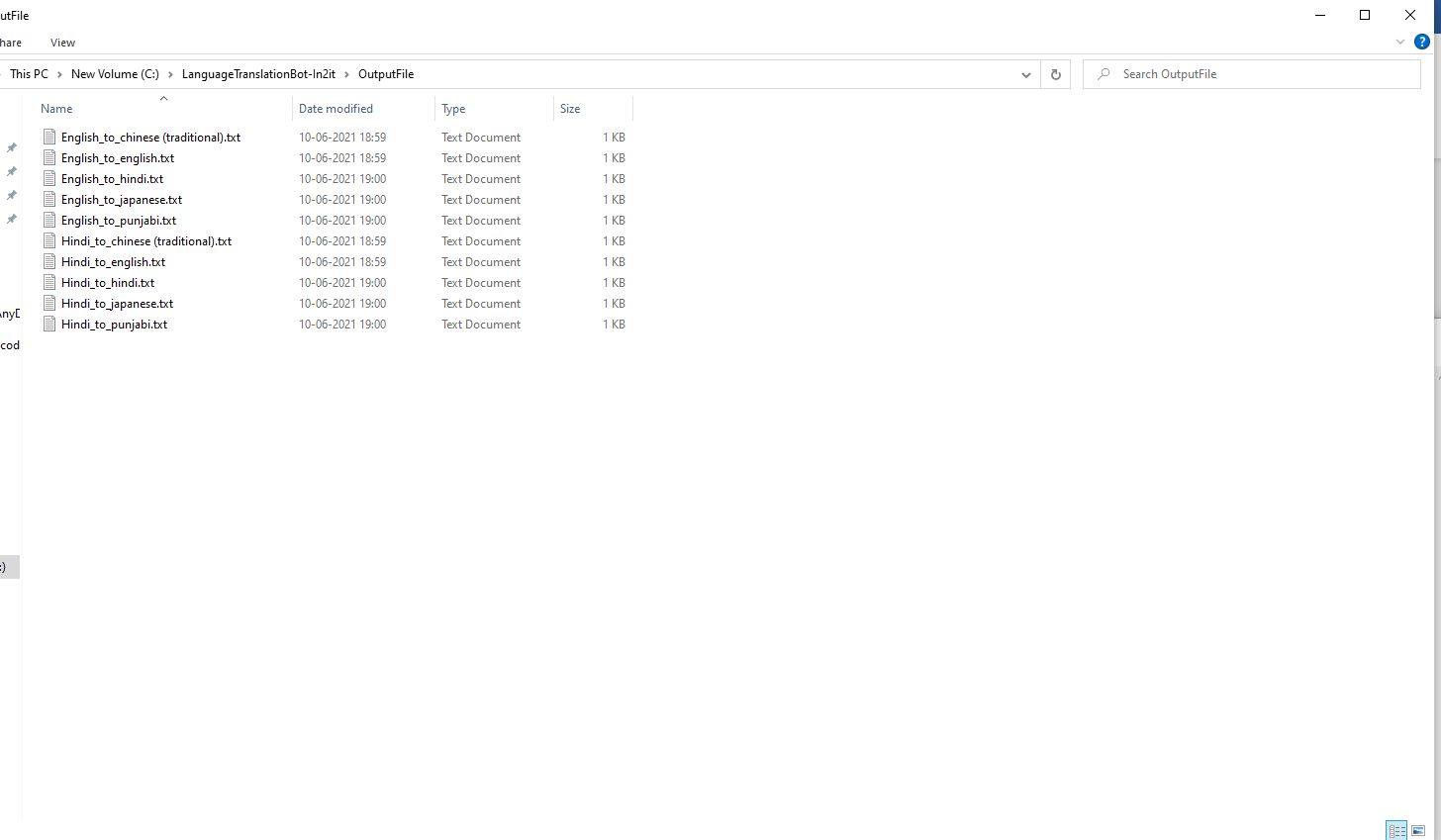Viewport: 1441px width, 840px height.
Task: Select the English_to_japanese.txt file icon
Action: point(49,199)
